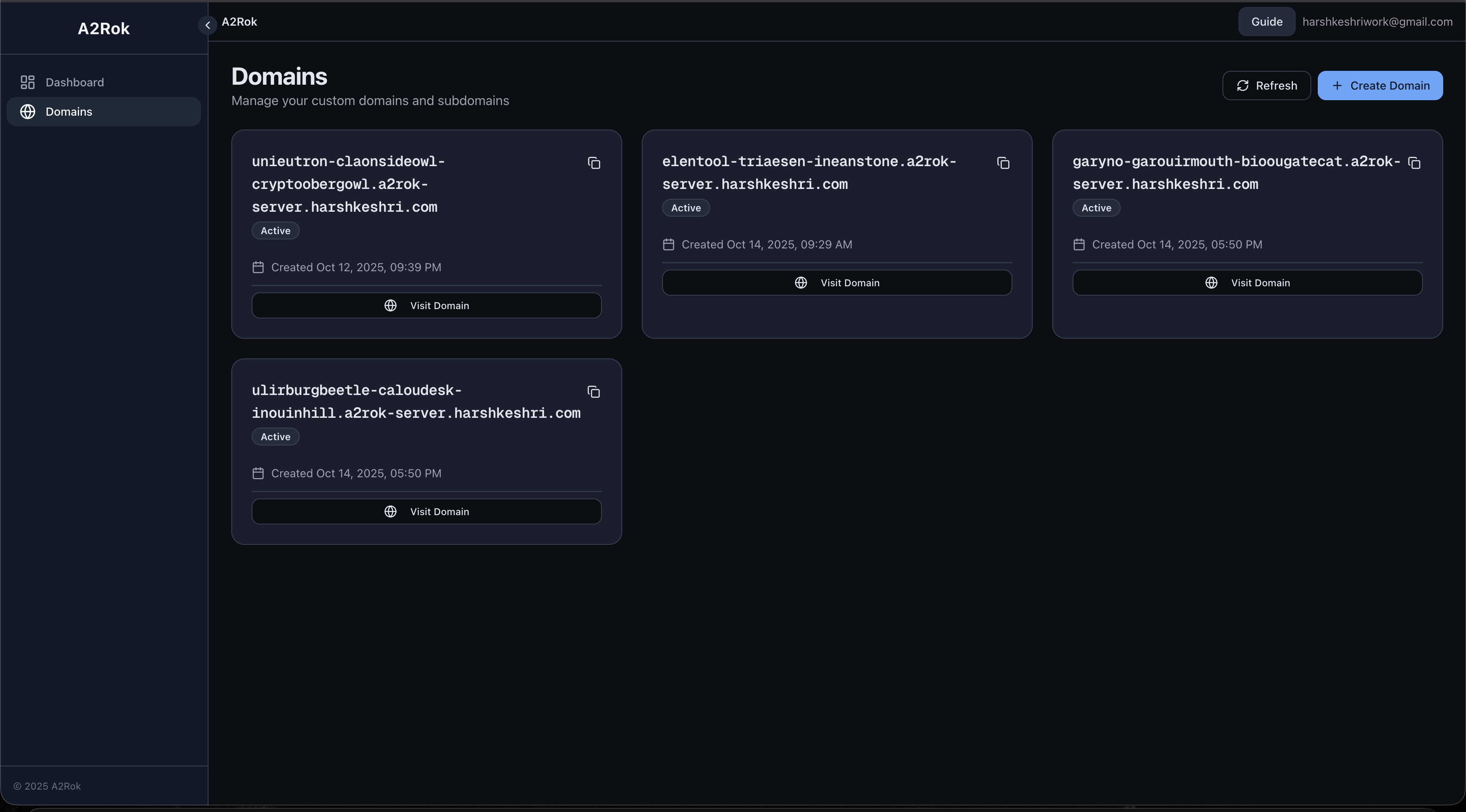Open the Guide page
The image size is (1466, 812).
point(1266,22)
